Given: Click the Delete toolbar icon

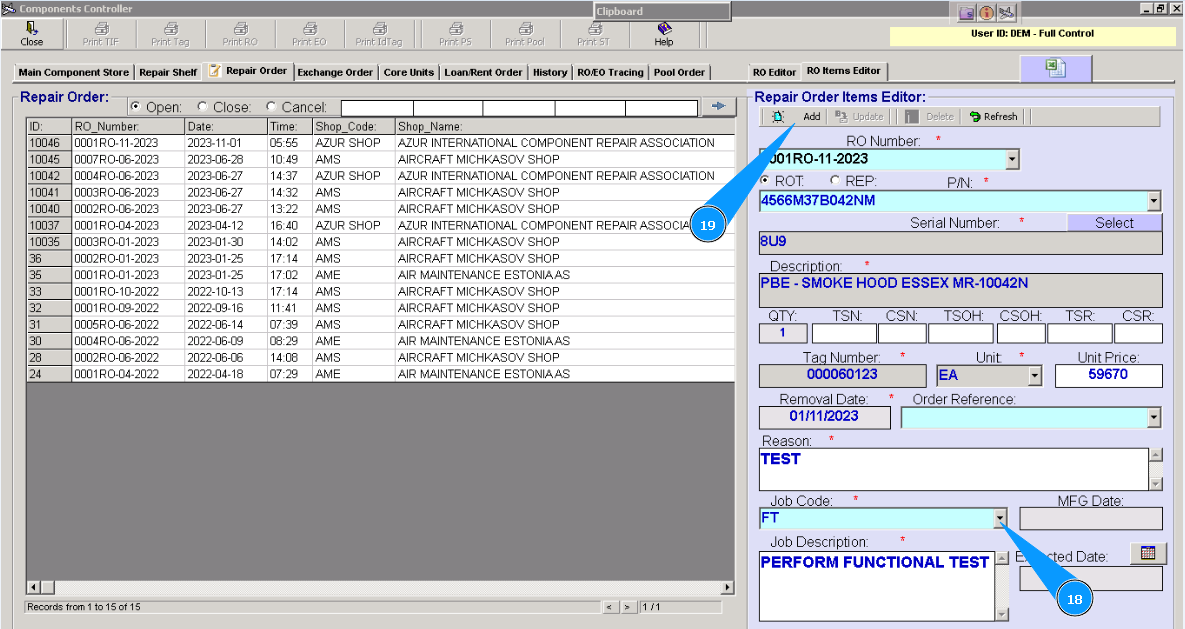Looking at the screenshot, I should [912, 116].
